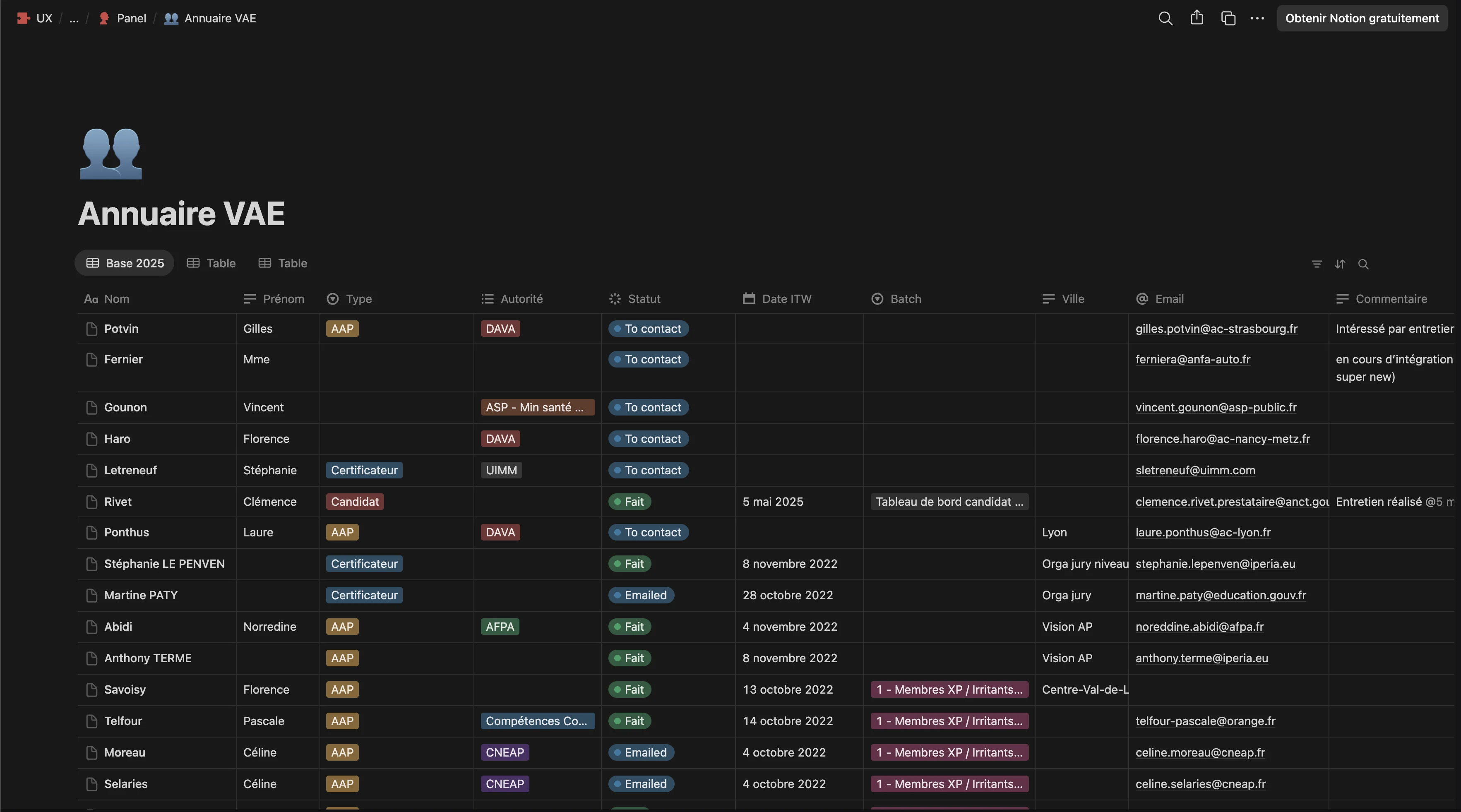Expand the '...' breadcrumb collapsed items

[74, 18]
